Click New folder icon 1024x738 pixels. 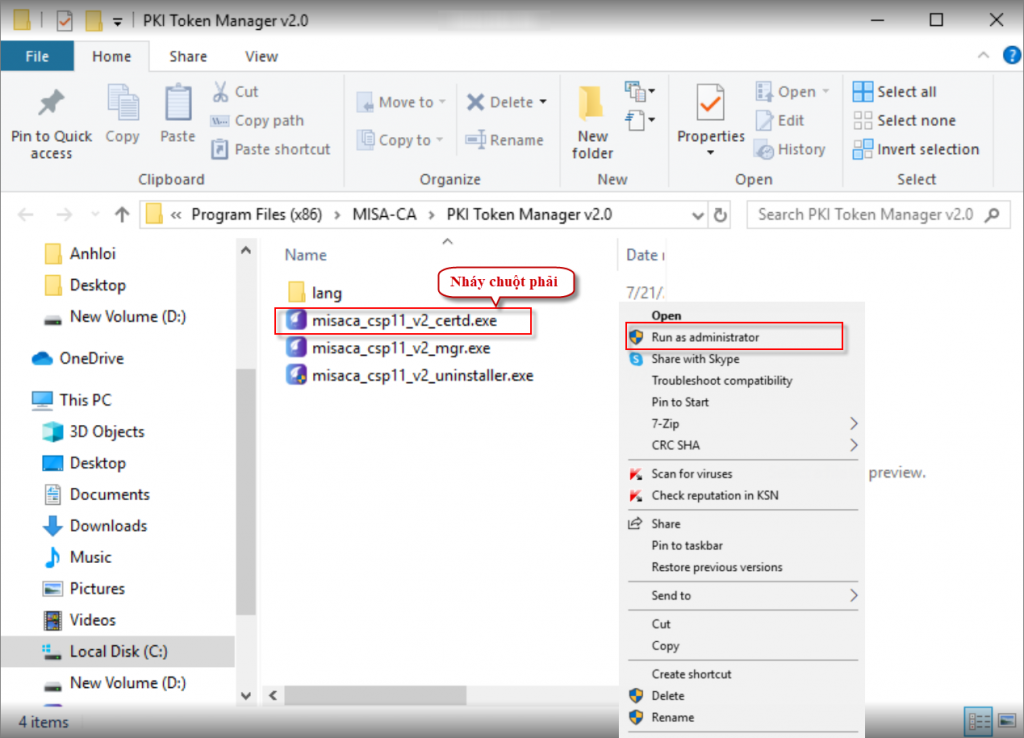pos(591,103)
